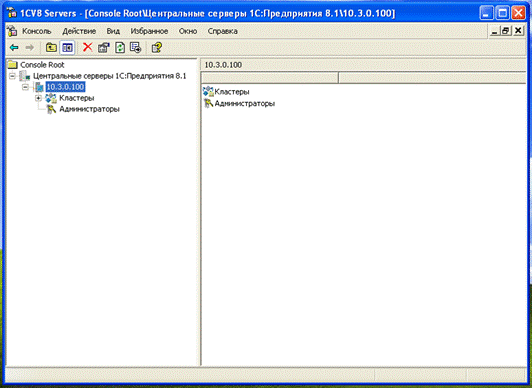This screenshot has height=388, width=532.
Task: Click console icon in the menu bar
Action: pos(12,31)
